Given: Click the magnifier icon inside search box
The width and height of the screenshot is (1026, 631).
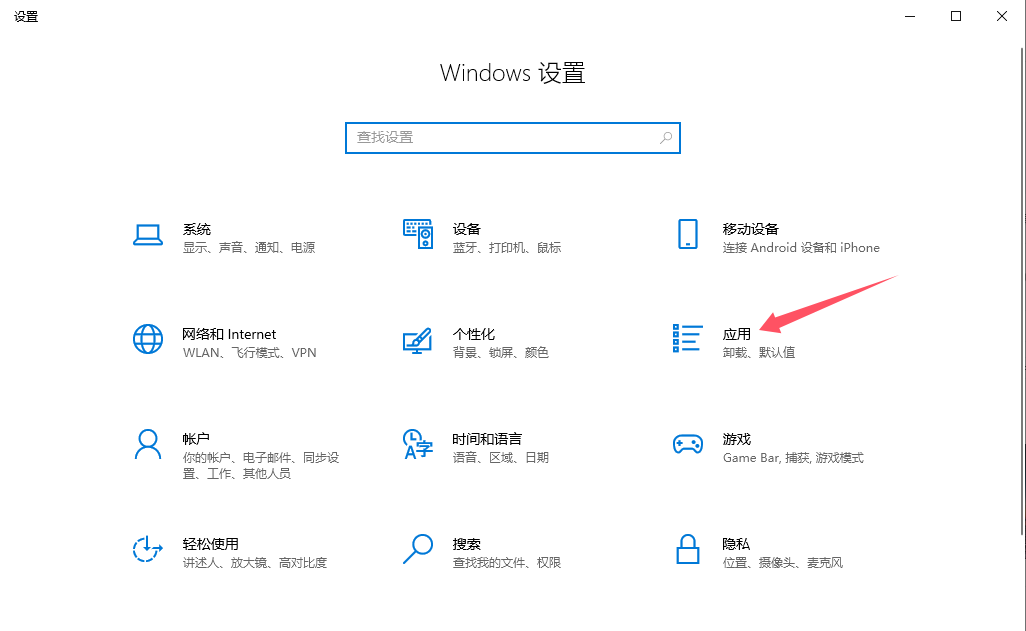Looking at the screenshot, I should point(666,137).
